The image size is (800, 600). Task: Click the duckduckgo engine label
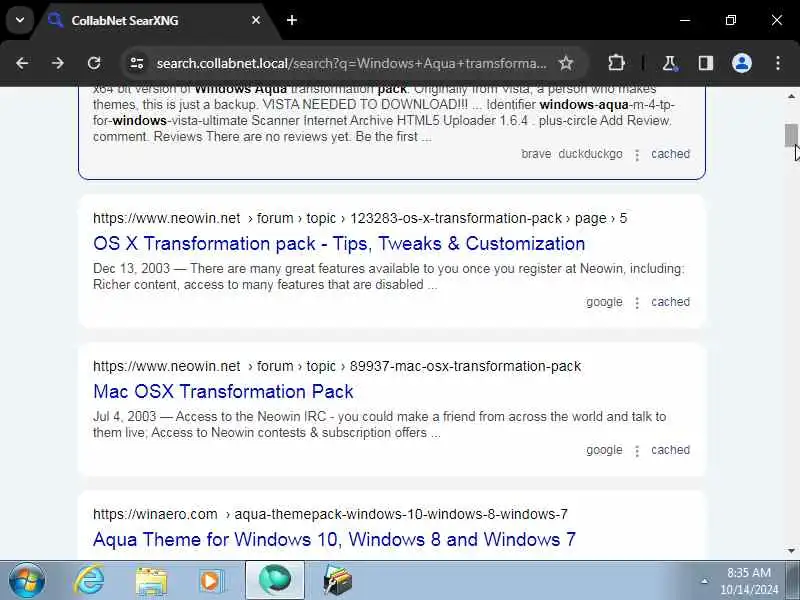590,154
